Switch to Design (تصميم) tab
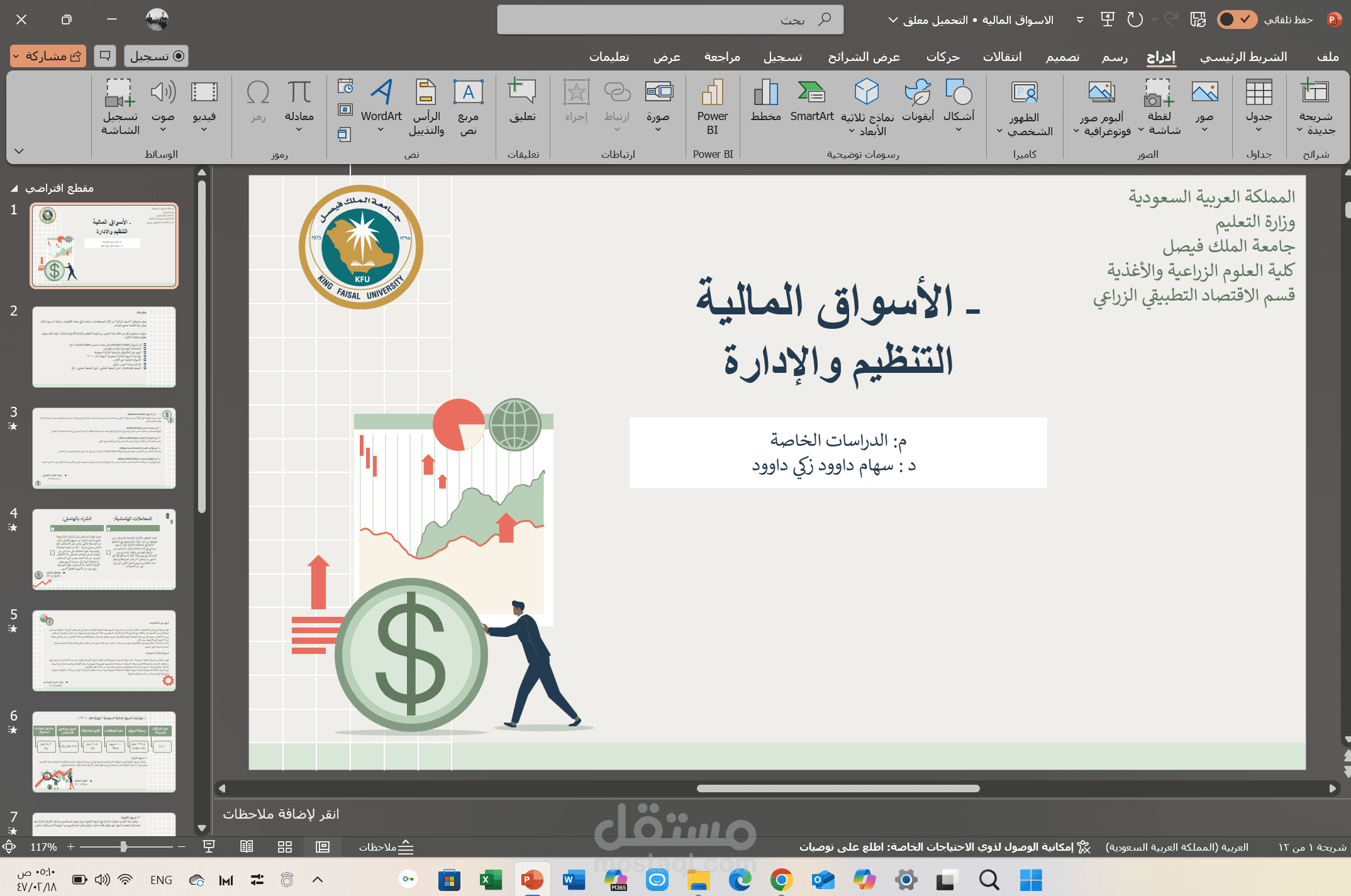 click(x=1062, y=57)
